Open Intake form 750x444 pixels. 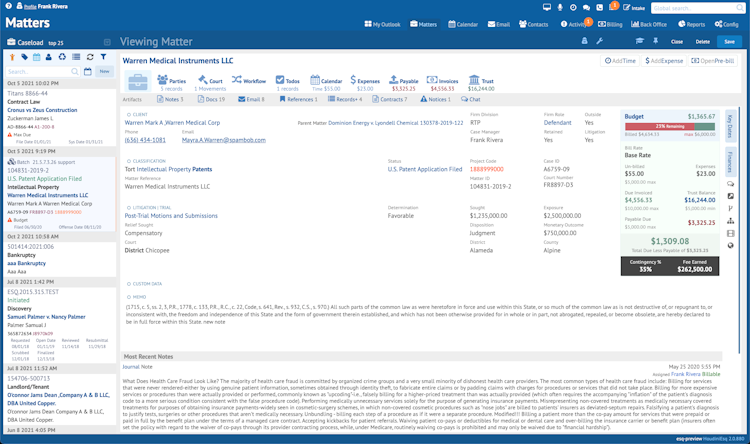634,8
